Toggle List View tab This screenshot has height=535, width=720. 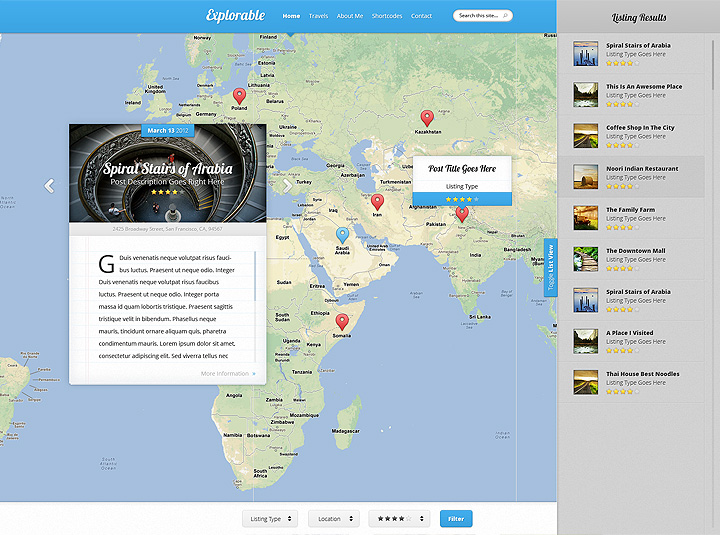551,267
